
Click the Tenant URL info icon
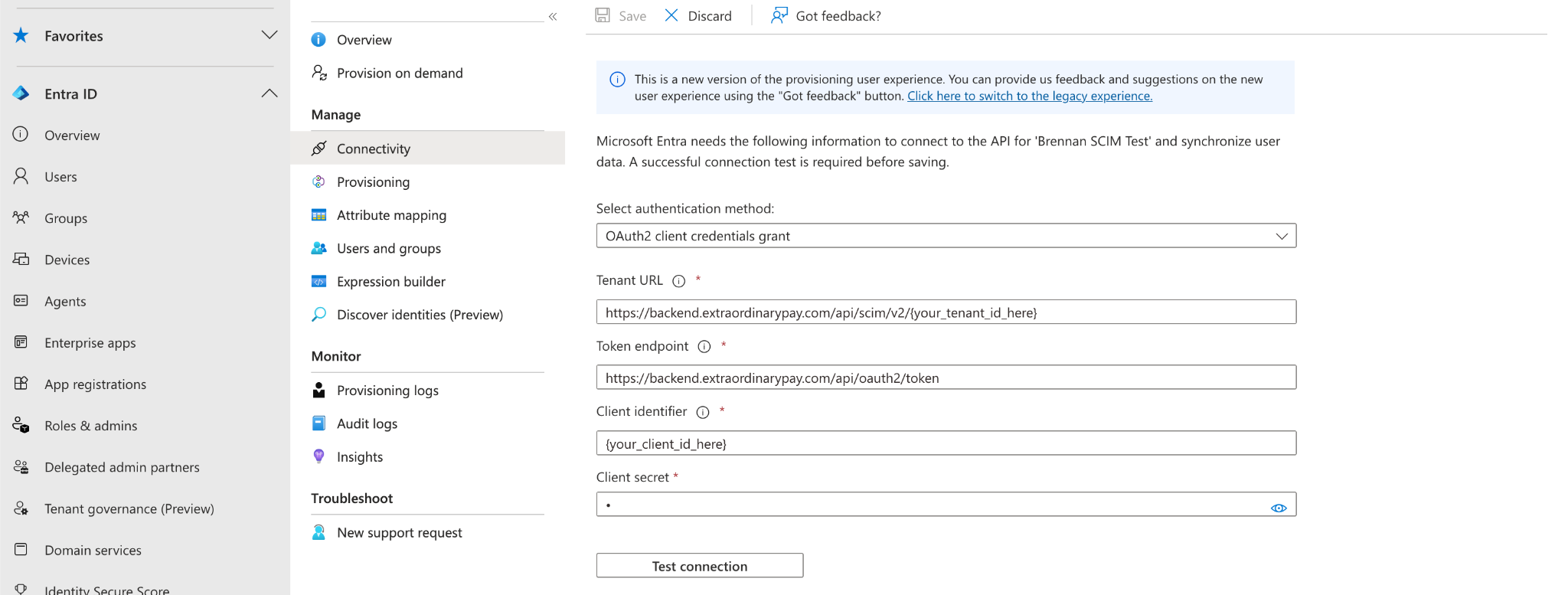[x=678, y=281]
